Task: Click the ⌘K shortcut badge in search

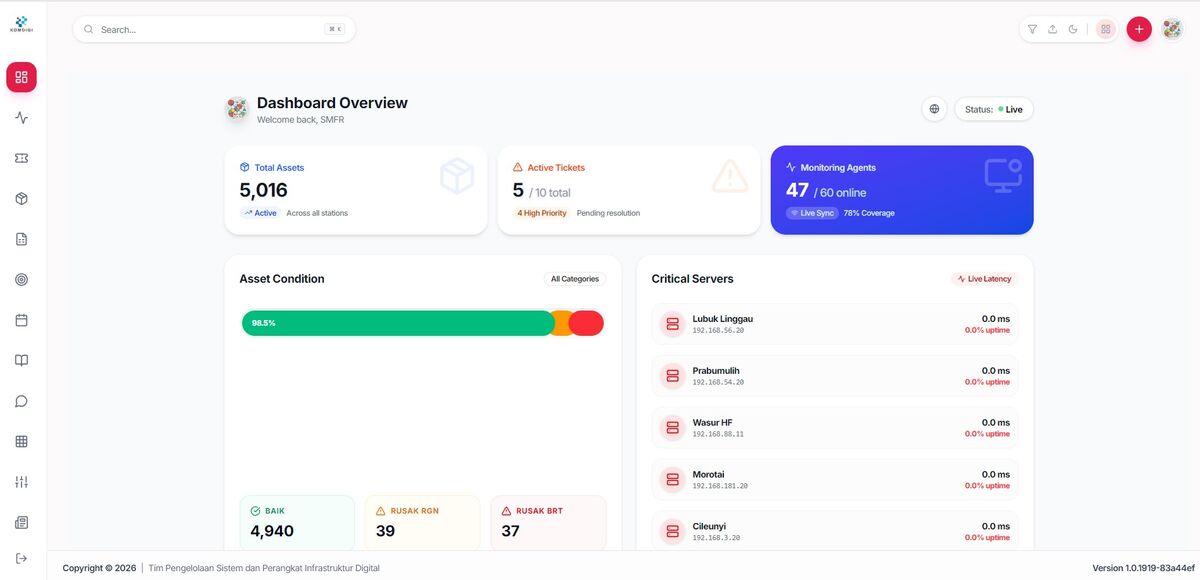Action: point(335,29)
